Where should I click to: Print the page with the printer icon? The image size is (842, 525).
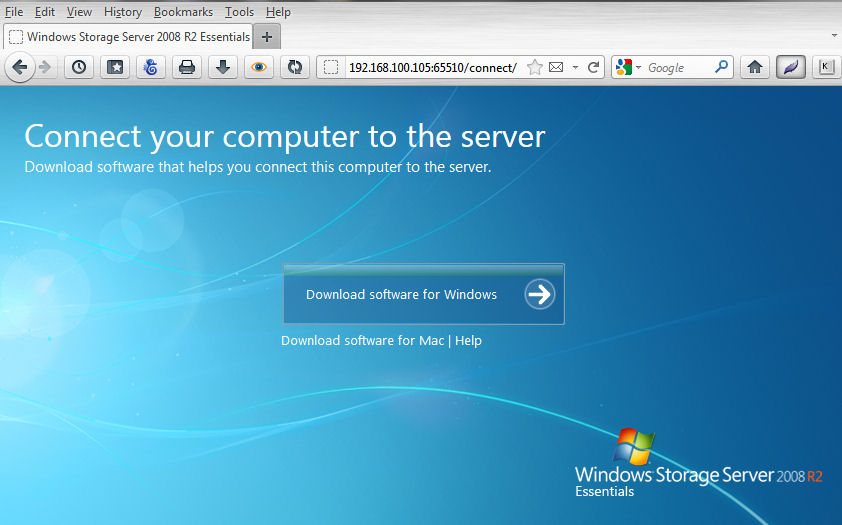coord(187,67)
